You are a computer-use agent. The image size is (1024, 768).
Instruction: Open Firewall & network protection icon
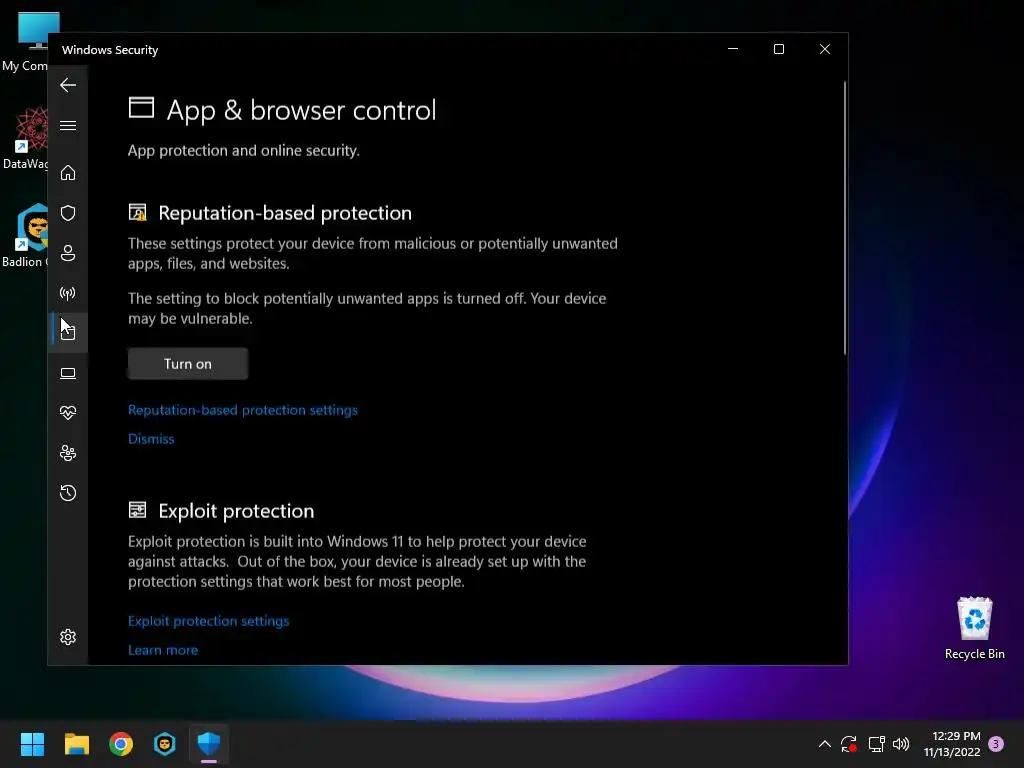(x=68, y=293)
